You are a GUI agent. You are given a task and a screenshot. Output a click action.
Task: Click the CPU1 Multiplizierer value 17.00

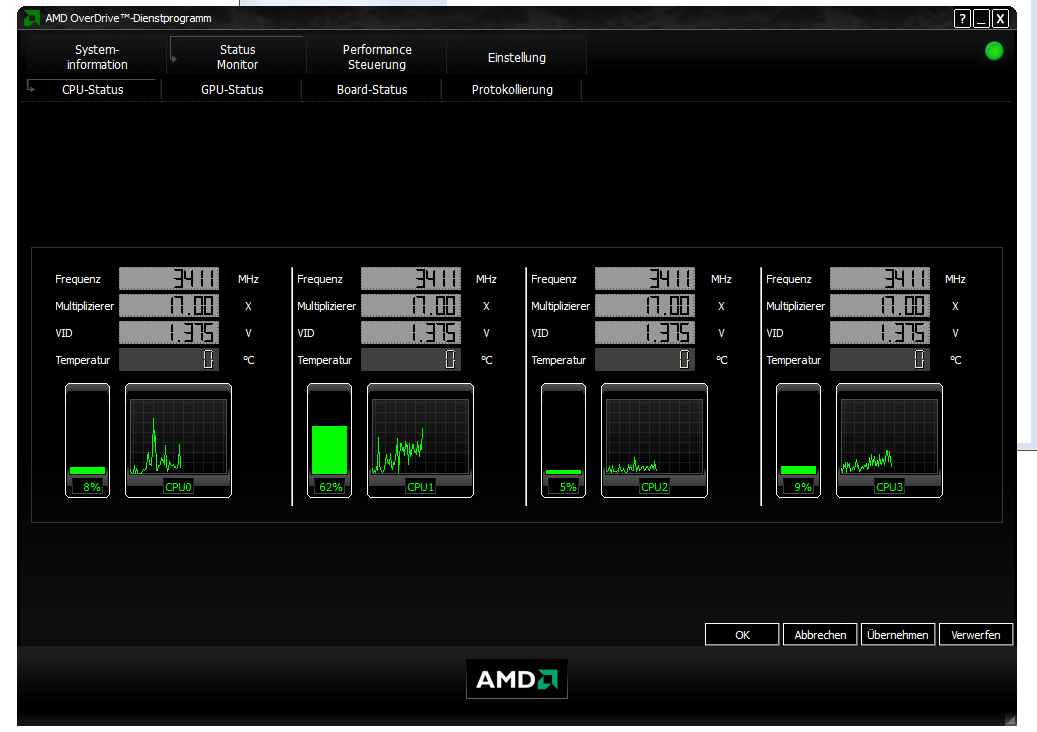pyautogui.click(x=411, y=305)
